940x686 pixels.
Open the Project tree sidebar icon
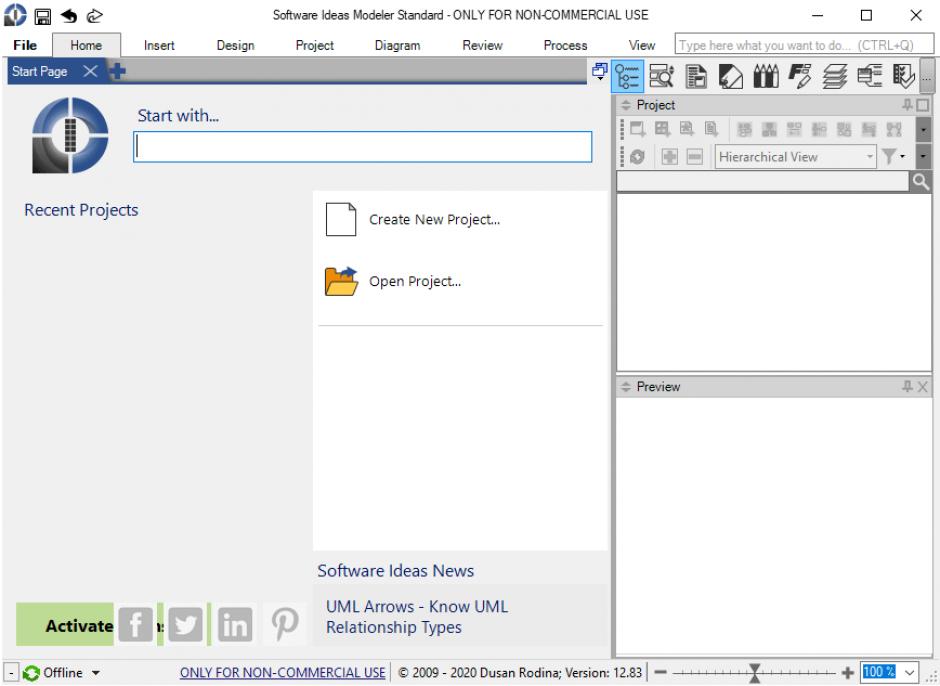click(x=628, y=76)
